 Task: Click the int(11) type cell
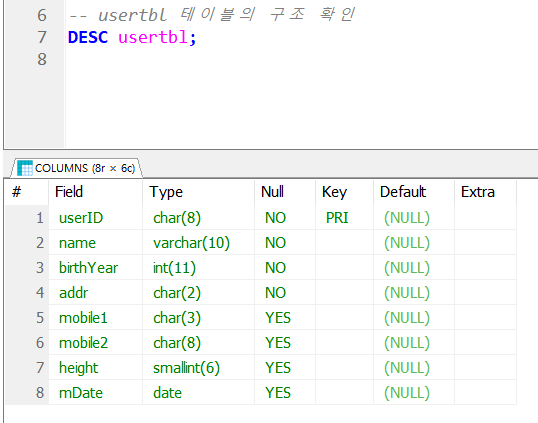(x=198, y=268)
